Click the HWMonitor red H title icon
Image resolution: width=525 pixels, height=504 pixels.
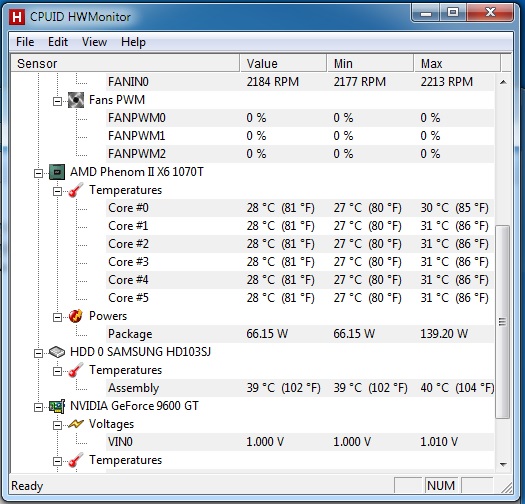click(17, 17)
